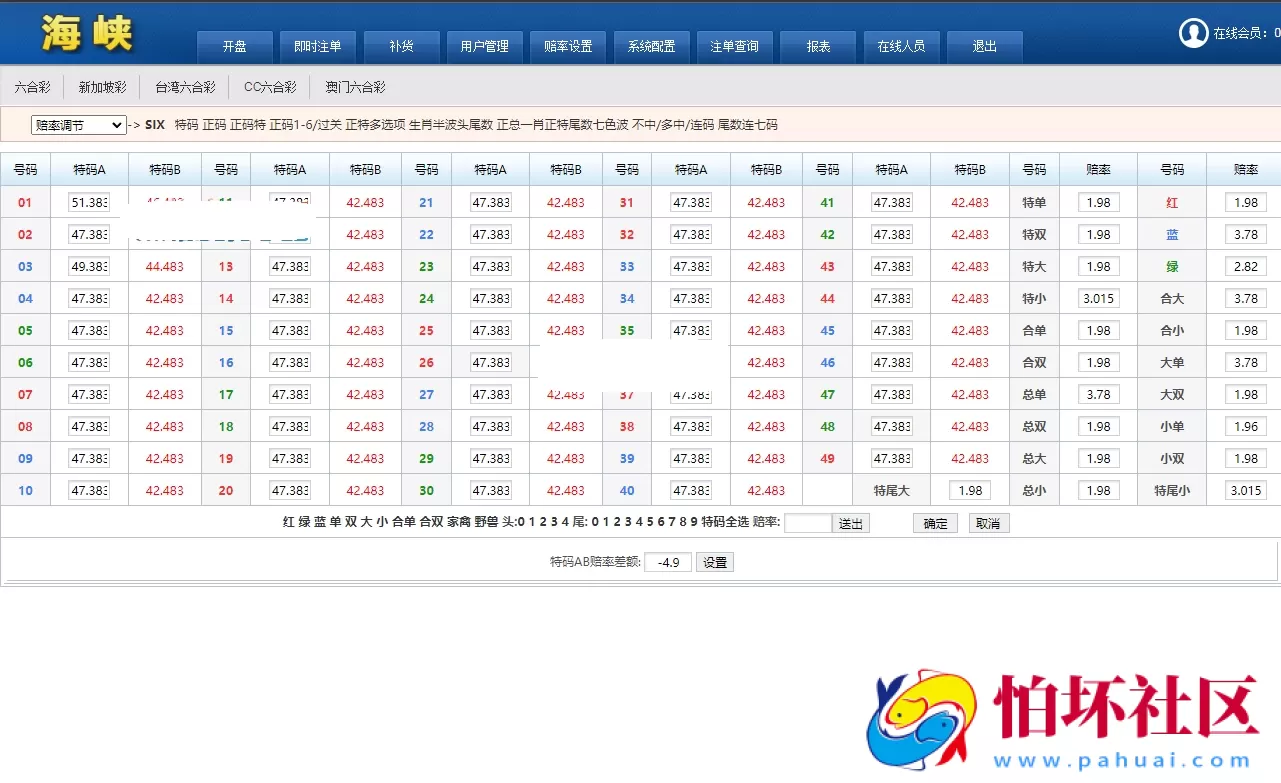Viewport: 1281px width, 783px height.
Task: Open the 报表 reports menu
Action: (x=818, y=46)
